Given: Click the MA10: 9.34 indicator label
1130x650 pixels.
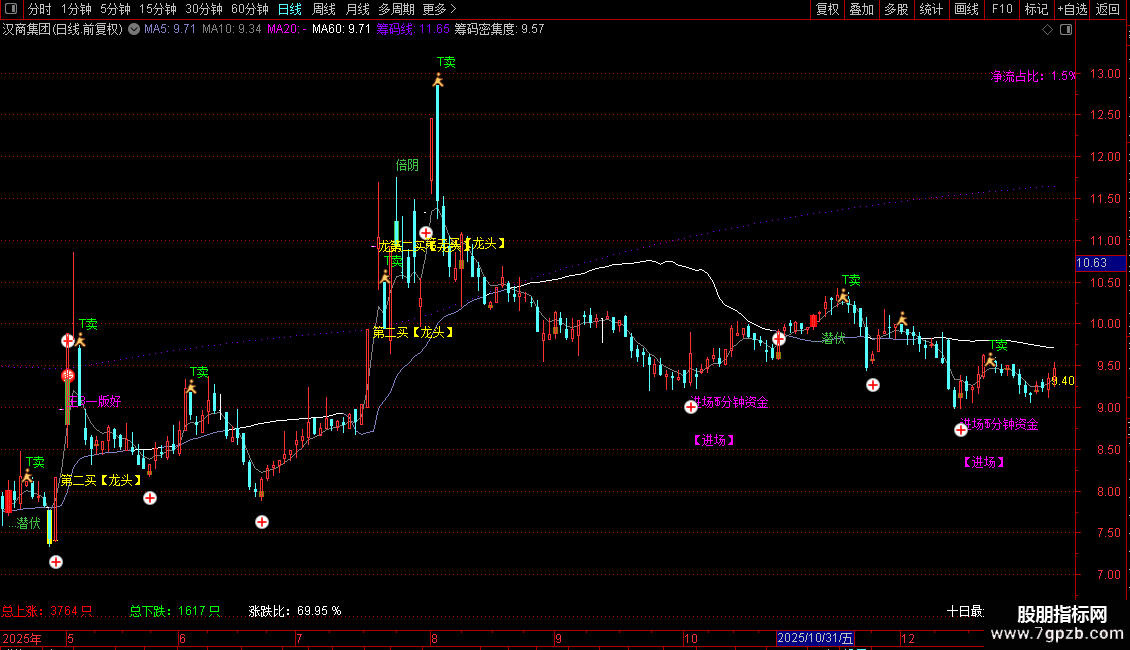Looking at the screenshot, I should pos(231,30).
